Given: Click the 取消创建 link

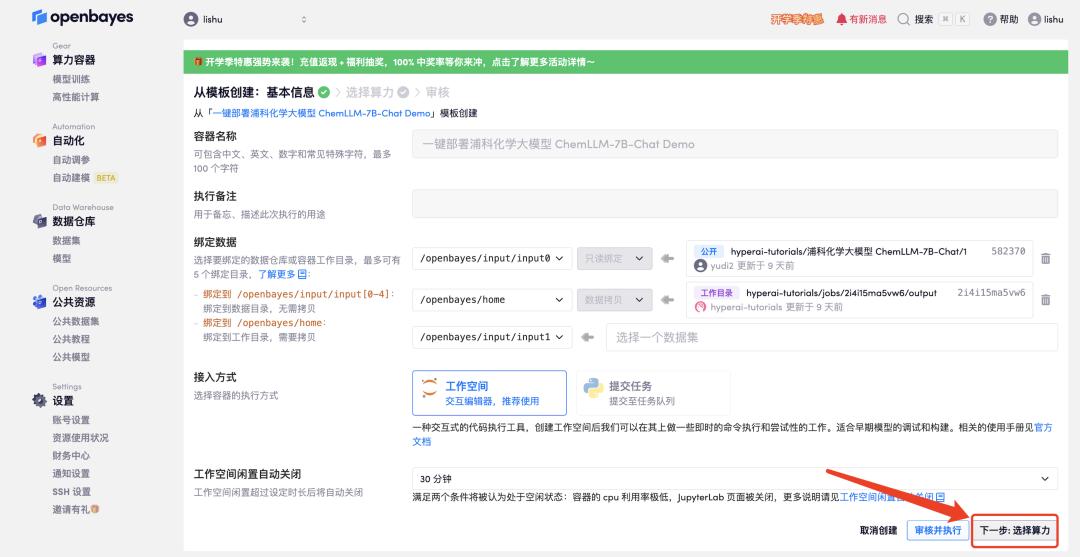Looking at the screenshot, I should point(878,530).
